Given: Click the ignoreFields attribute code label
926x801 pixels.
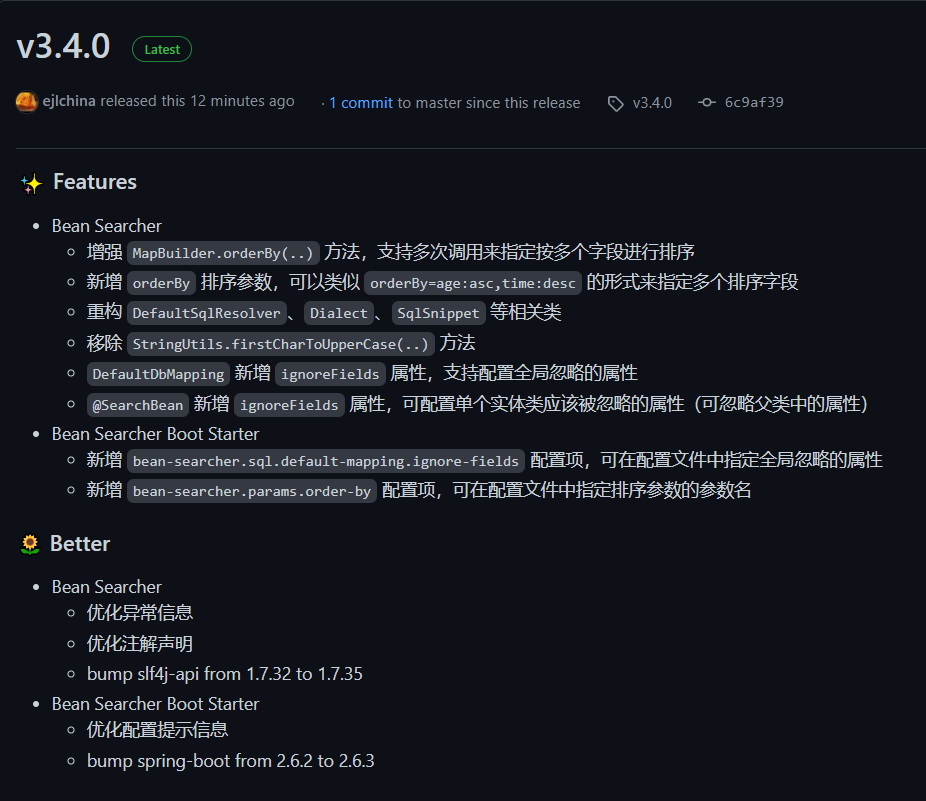Looking at the screenshot, I should 330,373.
